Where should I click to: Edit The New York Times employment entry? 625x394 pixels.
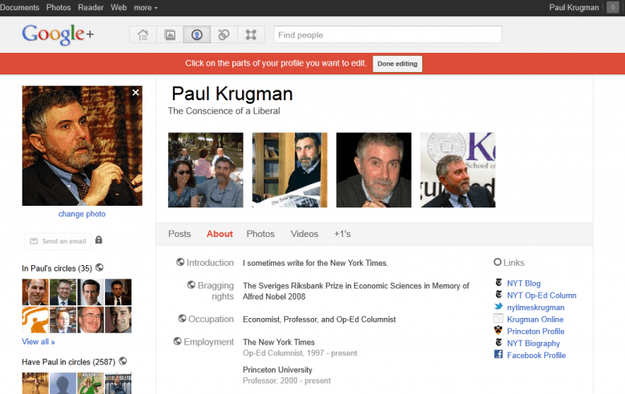(300, 347)
